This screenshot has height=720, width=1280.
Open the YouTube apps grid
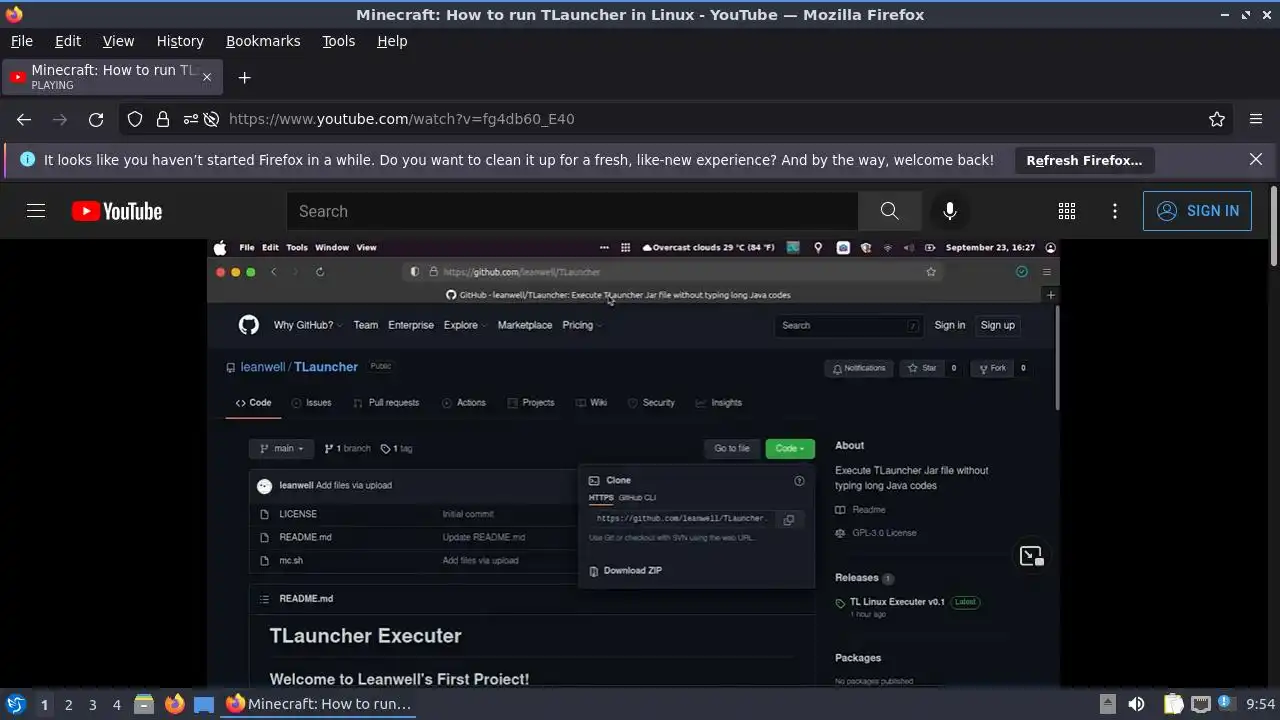1067,211
